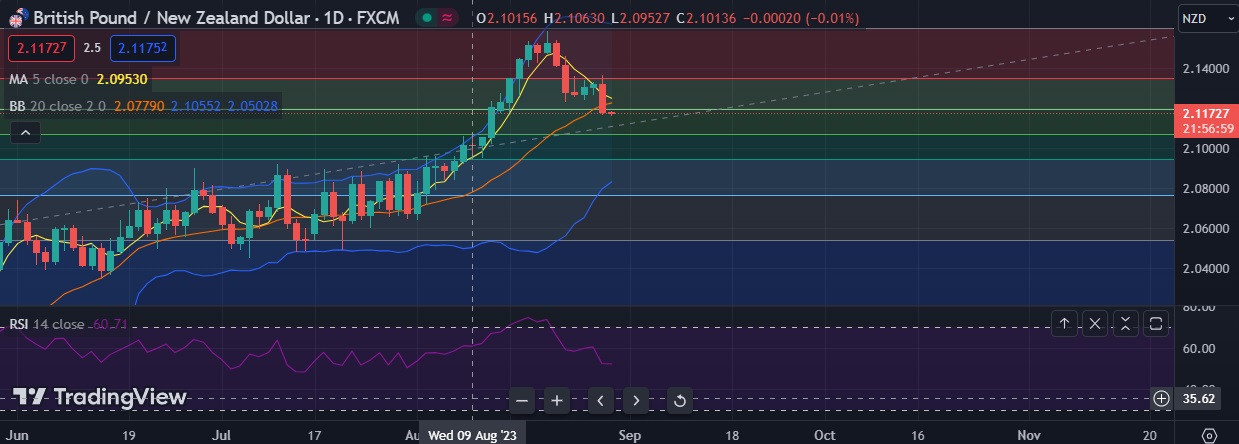Select the RSI 14 close indicator legend

click(x=47, y=324)
